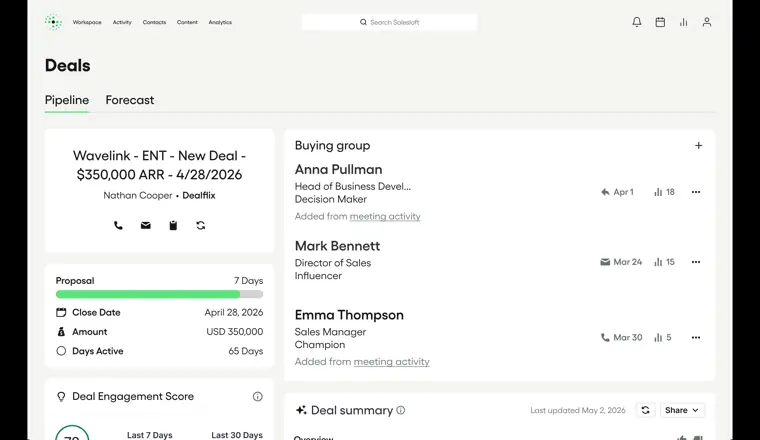The image size is (760, 440).
Task: Click Emma Thompson's engagement score 5
Action: [x=663, y=337]
